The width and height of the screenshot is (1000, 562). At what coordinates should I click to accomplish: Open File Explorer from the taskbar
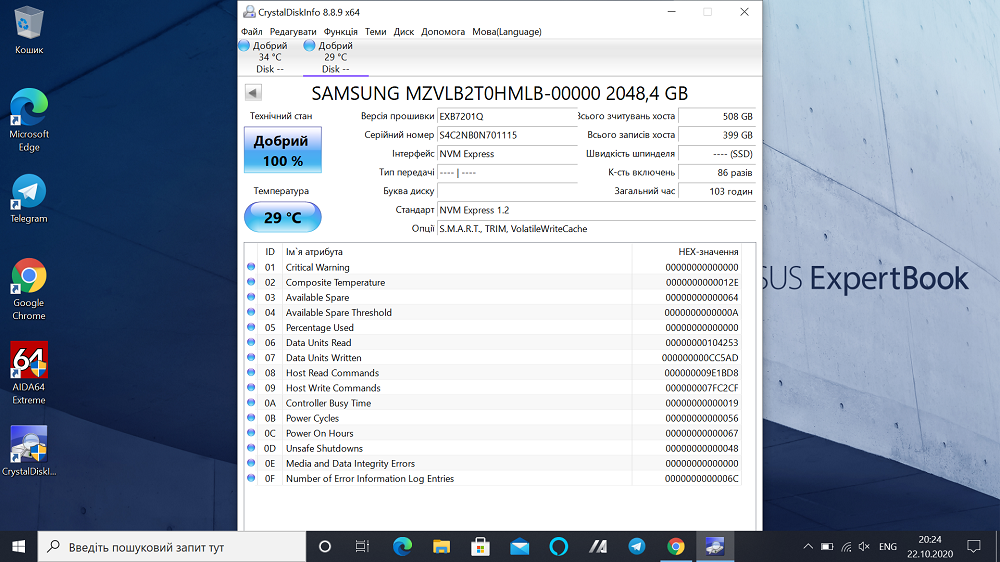point(441,547)
